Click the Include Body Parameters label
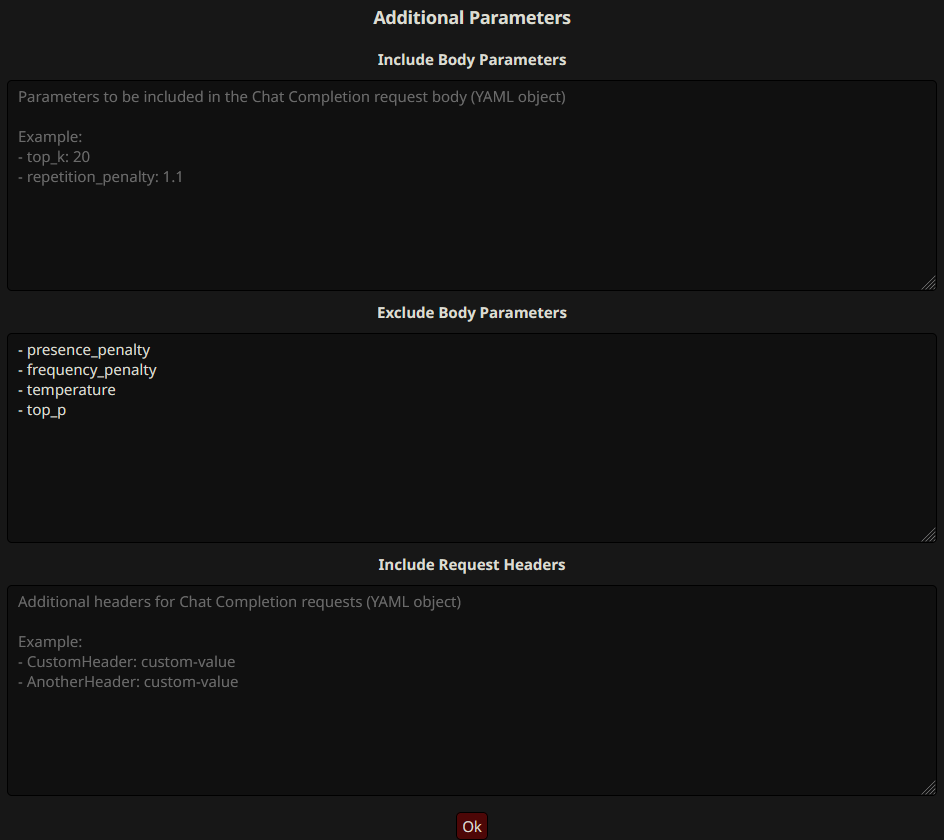The width and height of the screenshot is (944, 840). (x=472, y=60)
